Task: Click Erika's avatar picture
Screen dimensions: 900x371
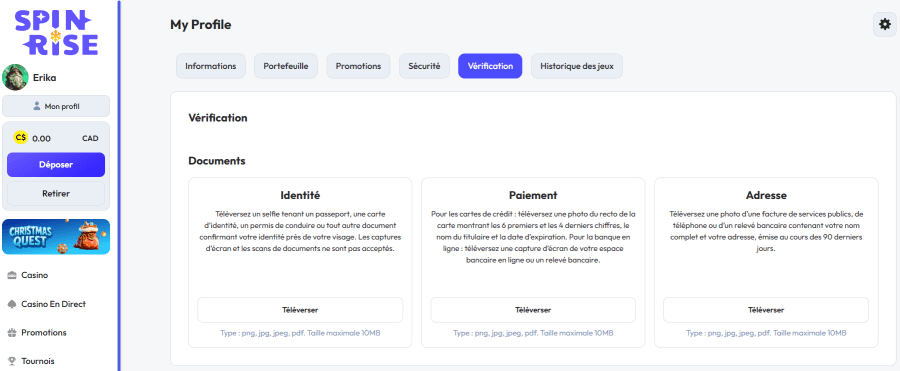Action: coord(15,78)
